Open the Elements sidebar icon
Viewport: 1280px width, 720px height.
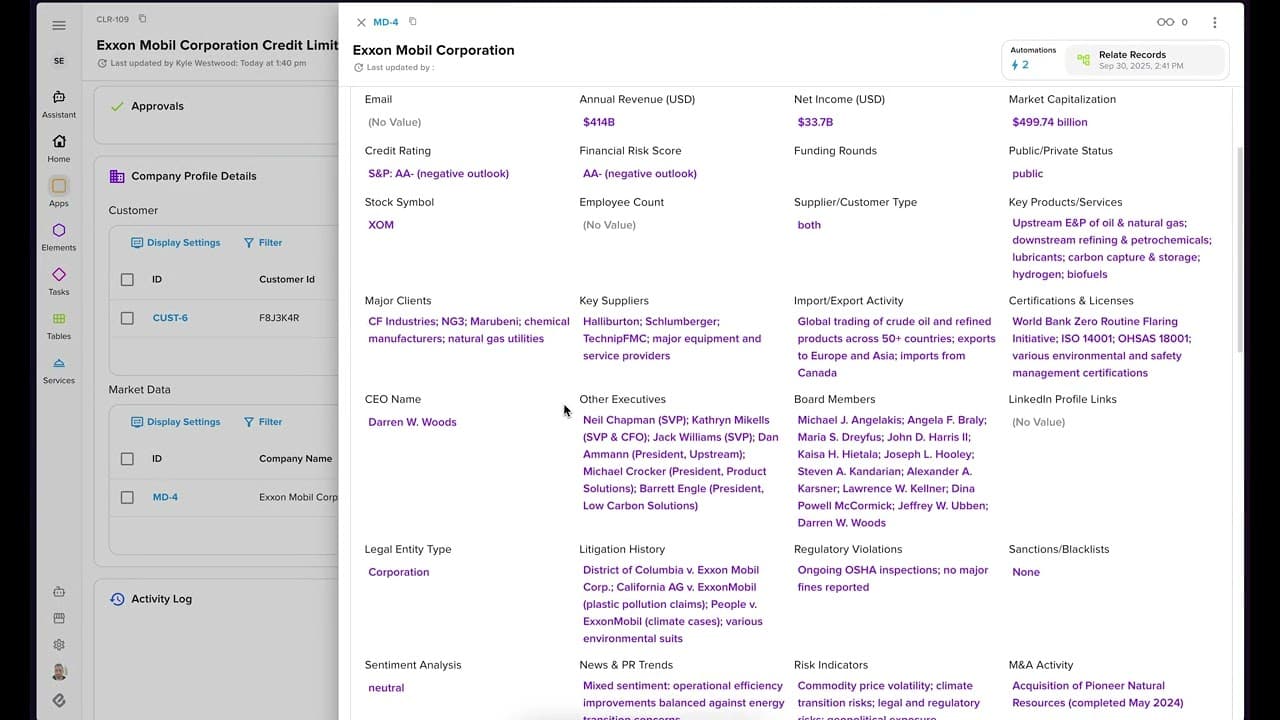pos(59,231)
